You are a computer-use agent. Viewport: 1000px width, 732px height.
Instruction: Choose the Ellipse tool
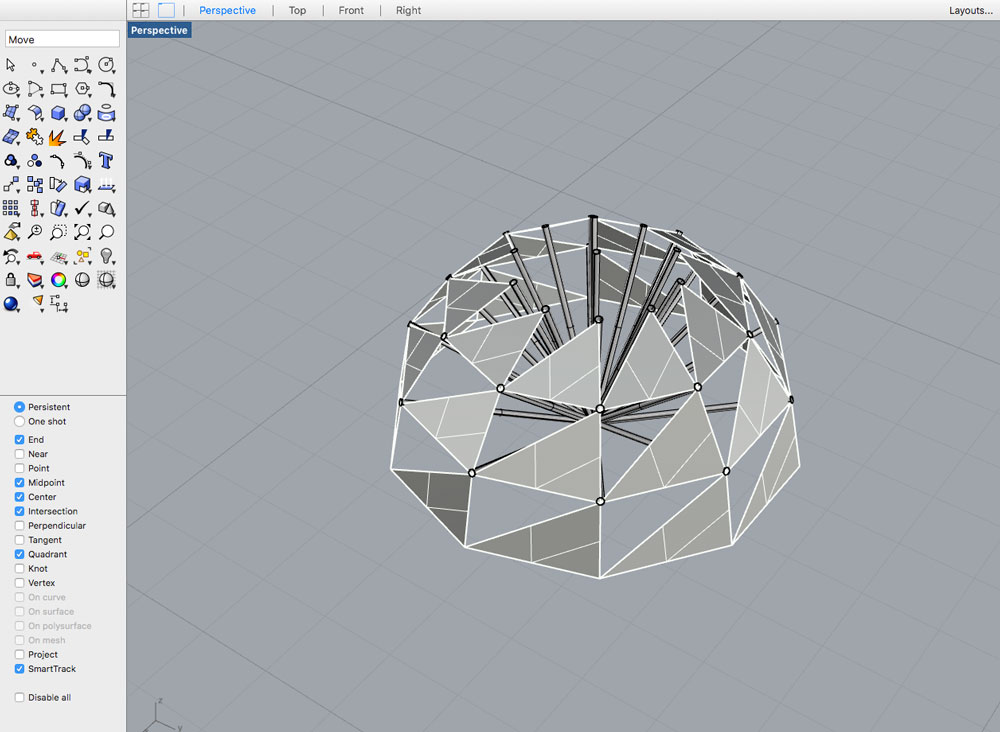[11, 89]
